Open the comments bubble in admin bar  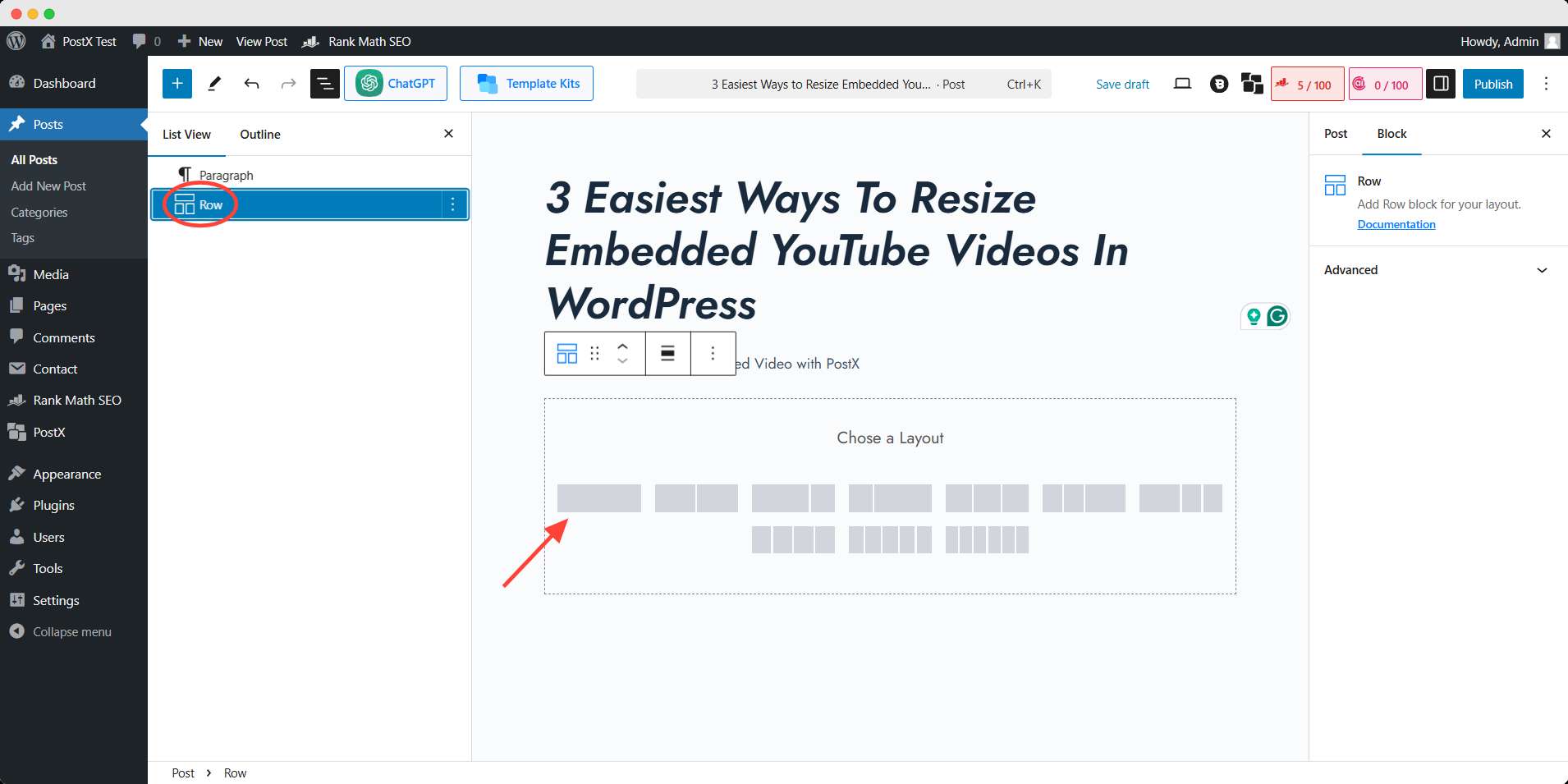[x=146, y=41]
